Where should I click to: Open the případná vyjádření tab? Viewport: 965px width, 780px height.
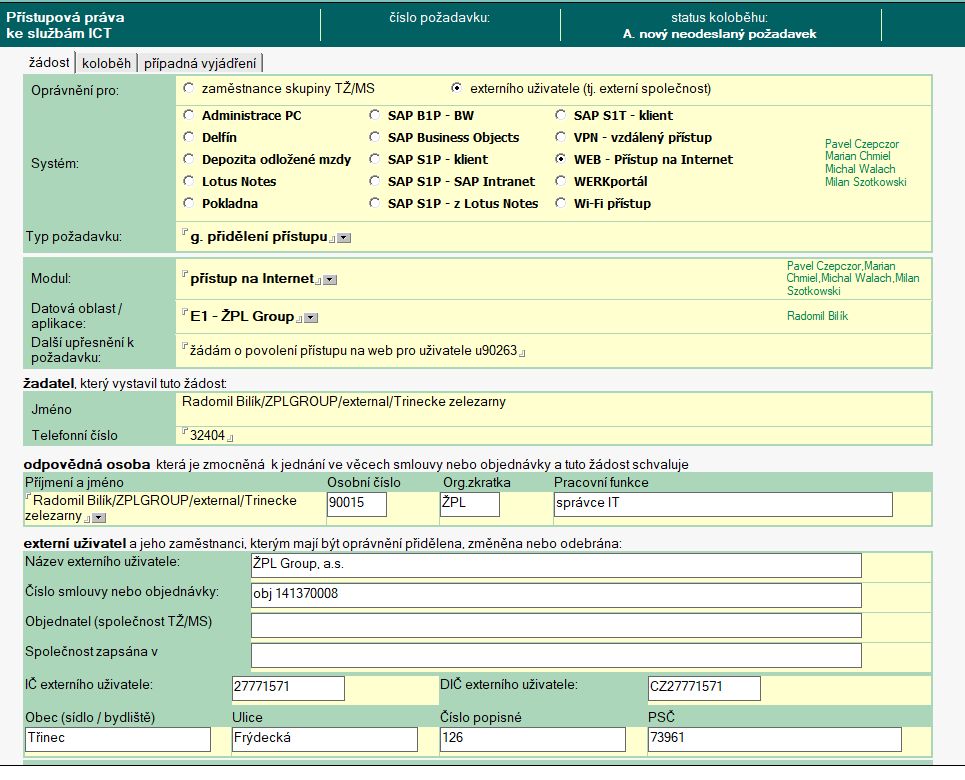point(200,63)
